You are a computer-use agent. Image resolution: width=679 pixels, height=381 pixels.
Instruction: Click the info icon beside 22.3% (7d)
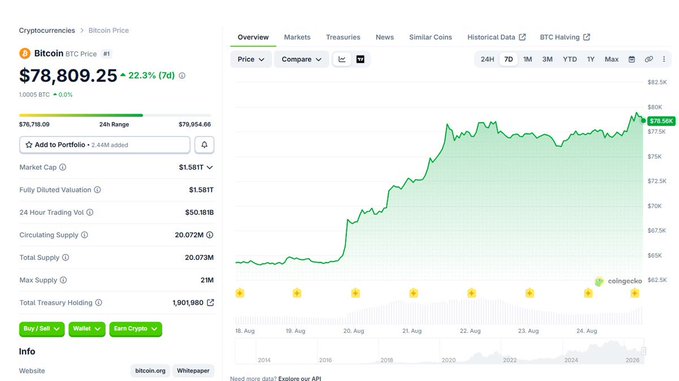tap(182, 76)
